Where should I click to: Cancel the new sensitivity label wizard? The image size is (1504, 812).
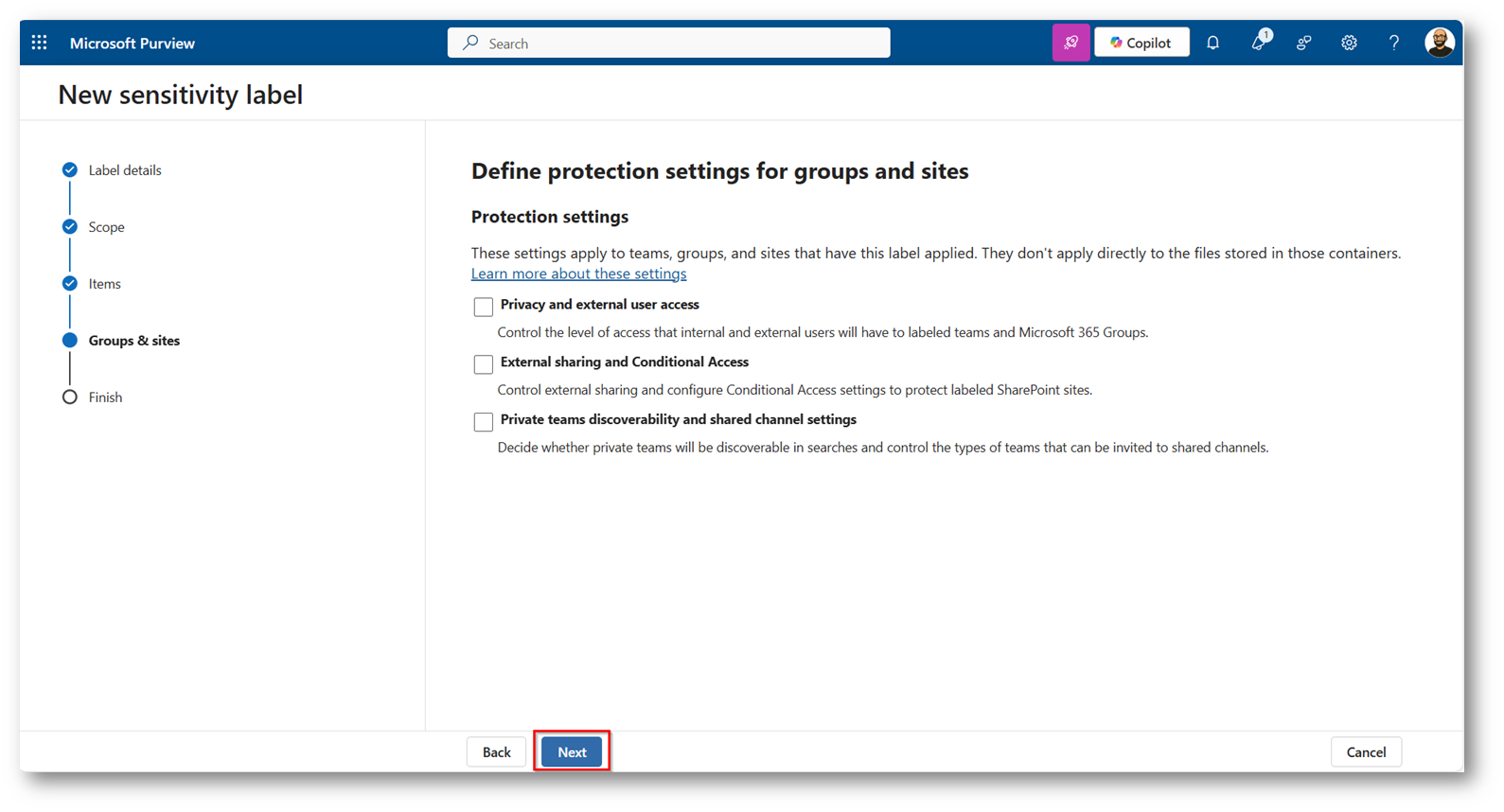[1365, 751]
